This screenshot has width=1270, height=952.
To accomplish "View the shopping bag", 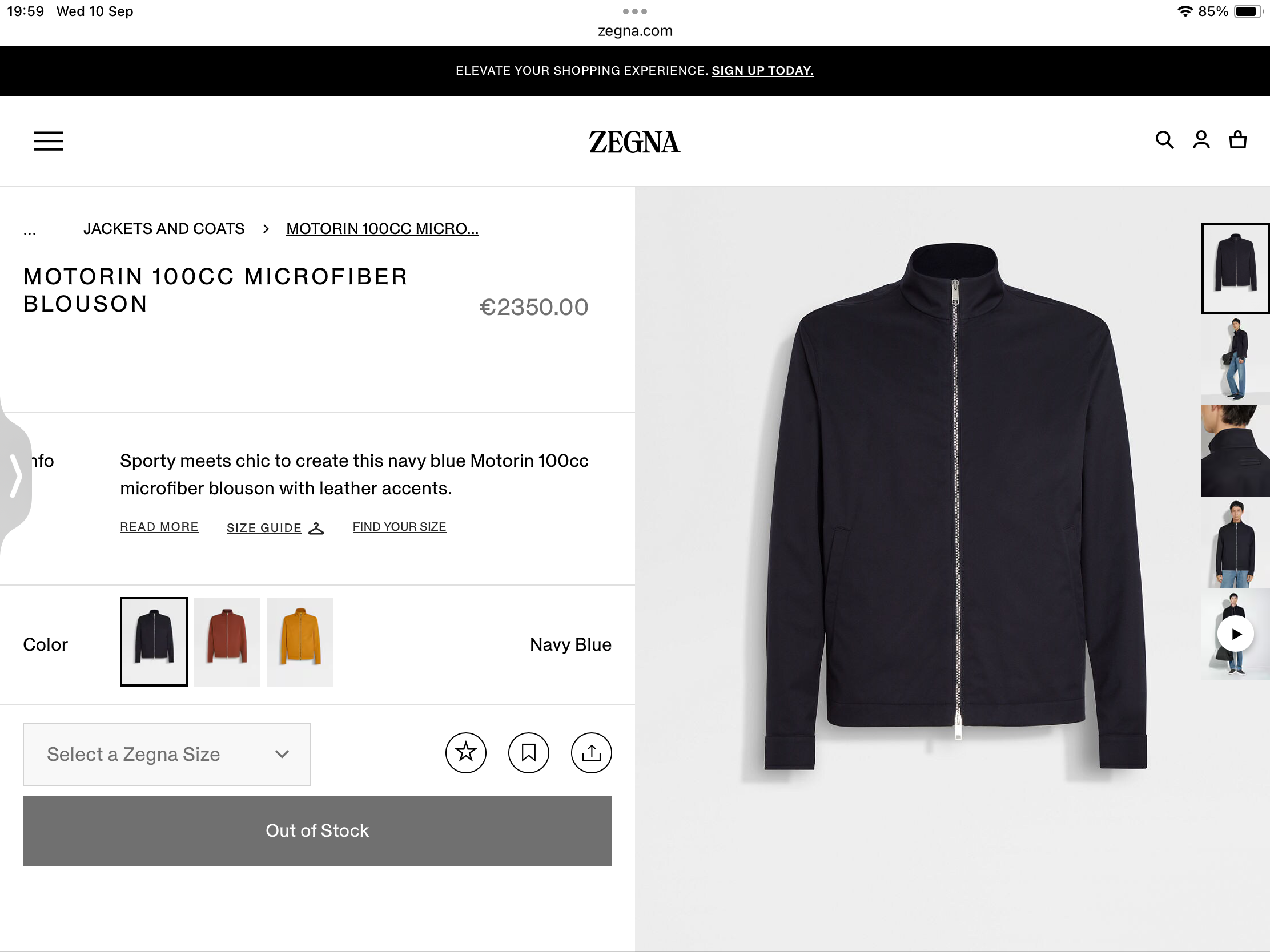I will click(1237, 139).
